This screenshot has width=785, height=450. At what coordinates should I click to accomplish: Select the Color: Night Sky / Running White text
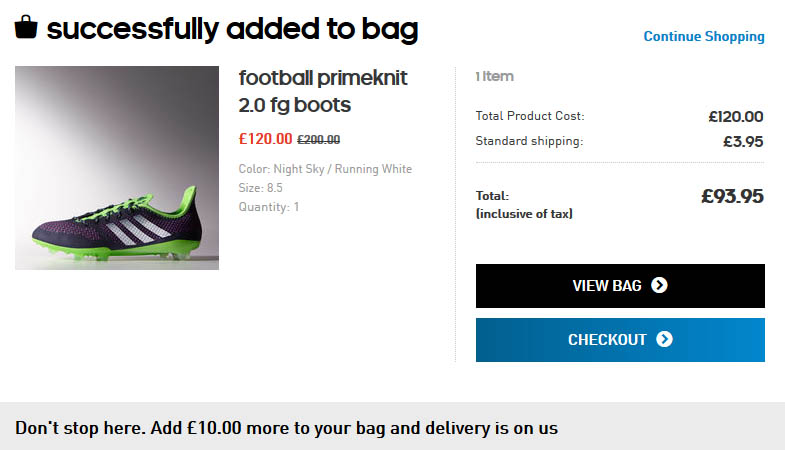click(x=325, y=169)
